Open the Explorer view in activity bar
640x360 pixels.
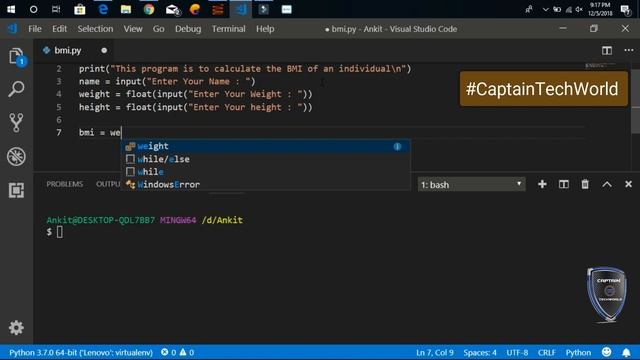[x=16, y=57]
